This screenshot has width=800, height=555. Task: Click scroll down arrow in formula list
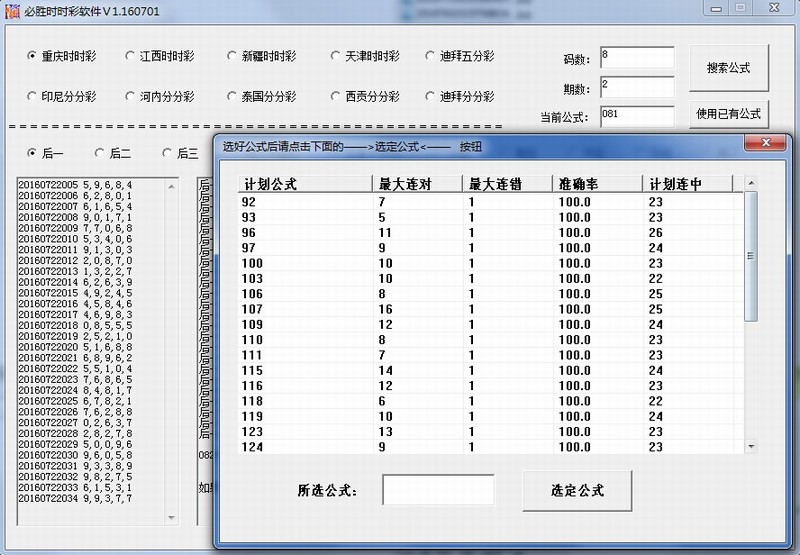click(751, 447)
